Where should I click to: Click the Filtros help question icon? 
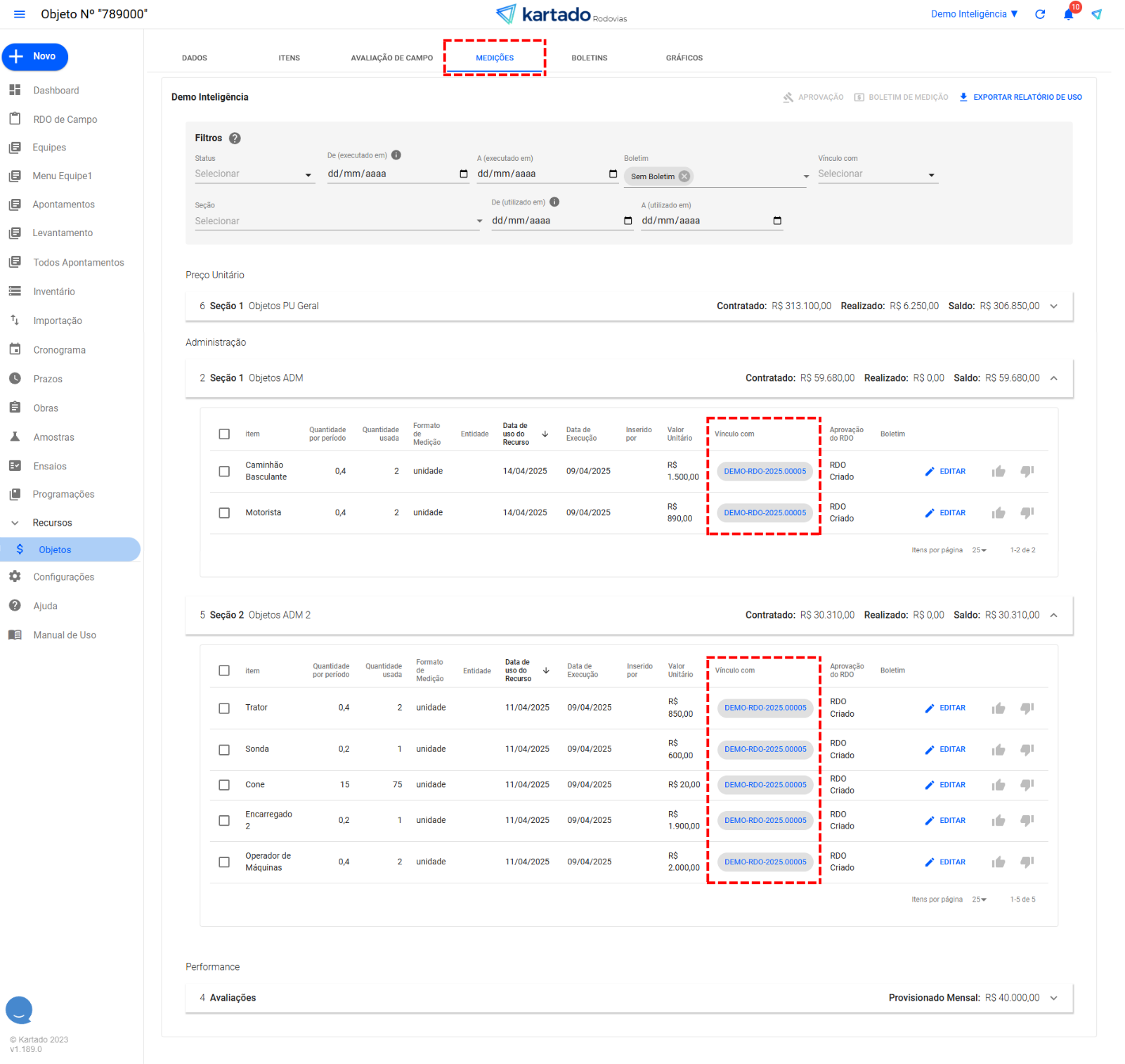tap(235, 138)
